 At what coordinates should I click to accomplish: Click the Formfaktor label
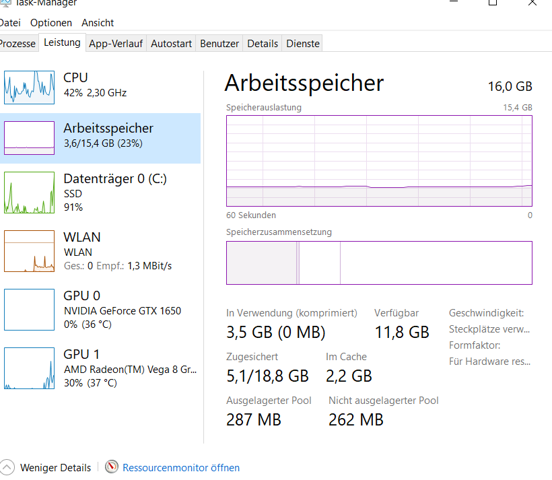coord(475,345)
